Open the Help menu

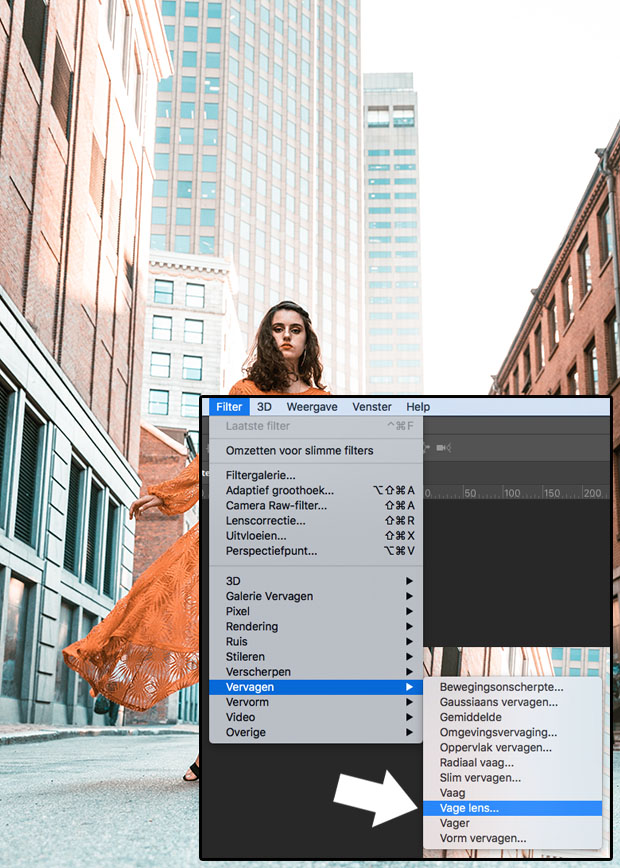(418, 407)
